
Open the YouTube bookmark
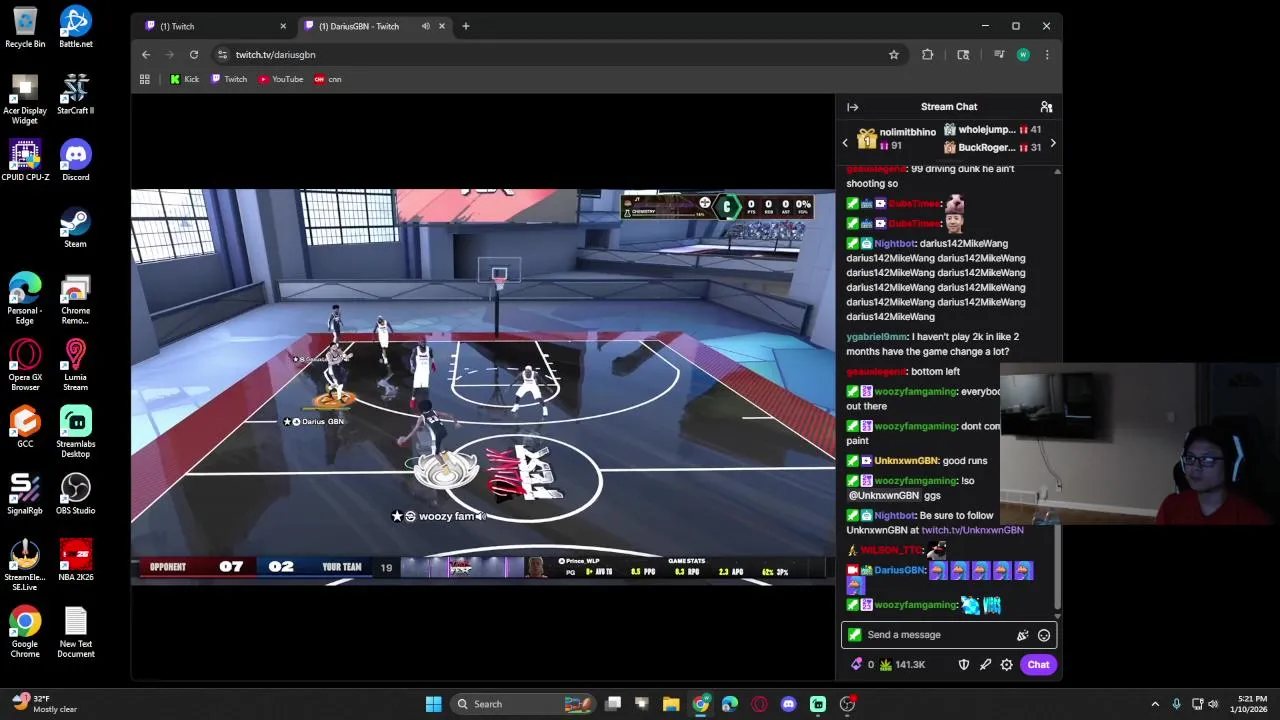pos(281,79)
